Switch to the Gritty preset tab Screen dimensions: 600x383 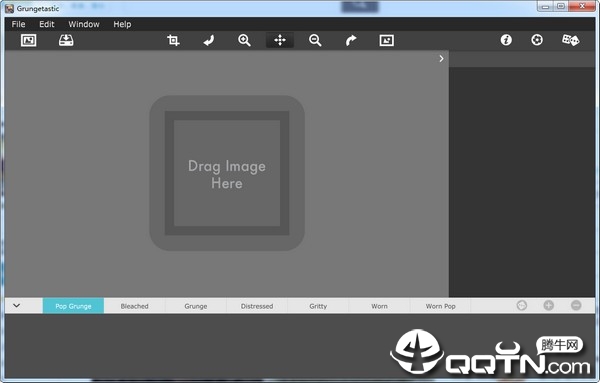[318, 306]
